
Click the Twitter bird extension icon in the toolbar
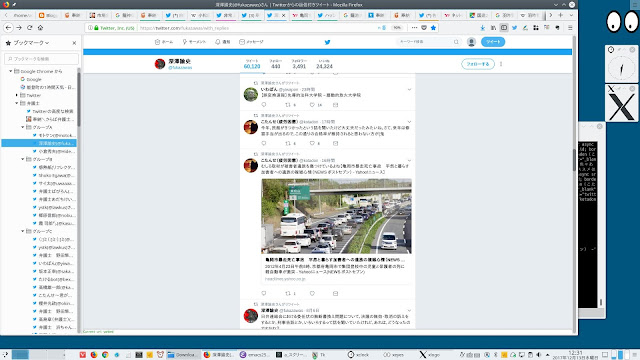[x=514, y=28]
